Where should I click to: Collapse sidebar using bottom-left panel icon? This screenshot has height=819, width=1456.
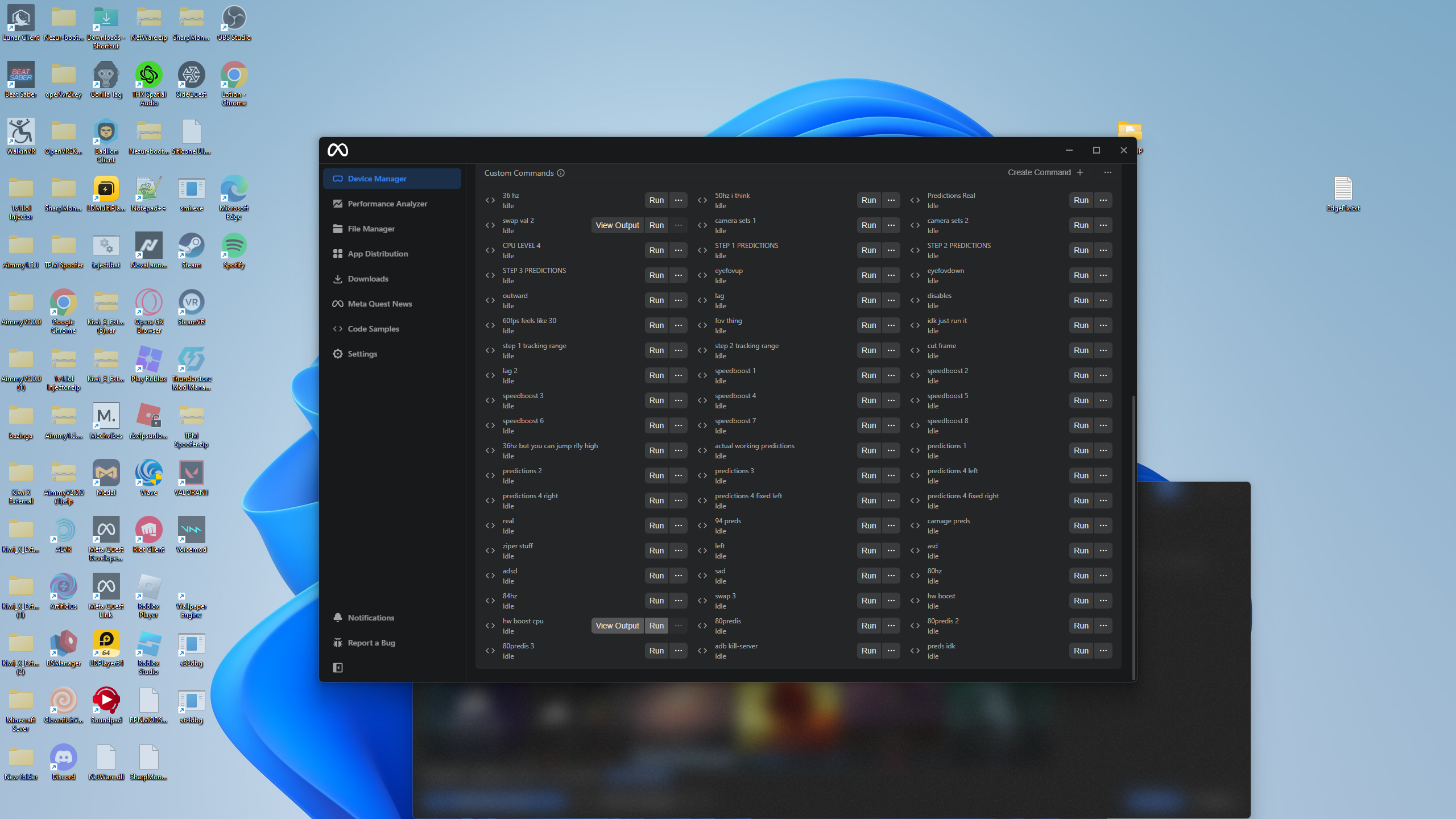tap(338, 668)
